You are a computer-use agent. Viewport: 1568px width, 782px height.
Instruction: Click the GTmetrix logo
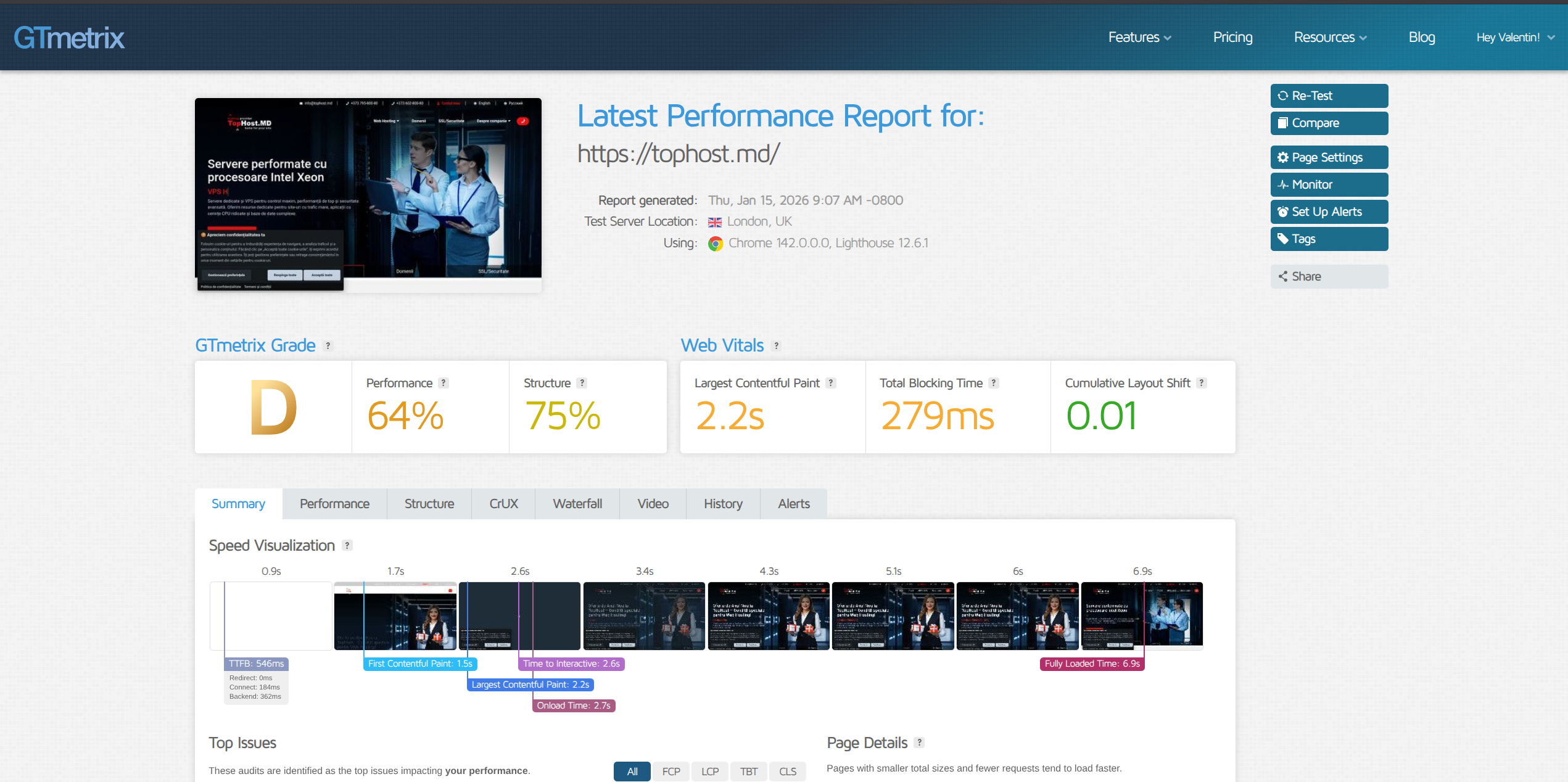(x=69, y=38)
